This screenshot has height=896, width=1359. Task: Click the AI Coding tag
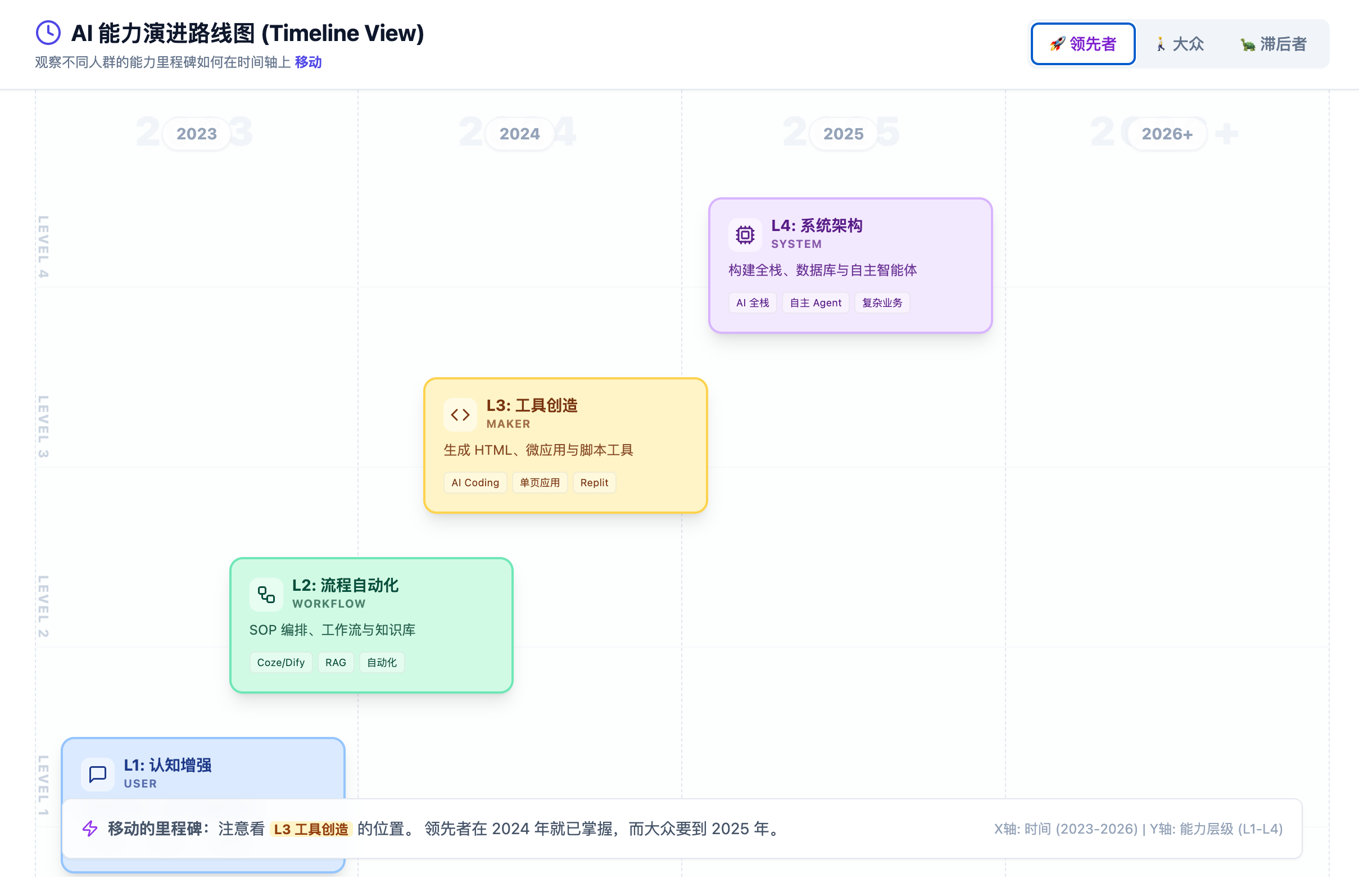(475, 483)
